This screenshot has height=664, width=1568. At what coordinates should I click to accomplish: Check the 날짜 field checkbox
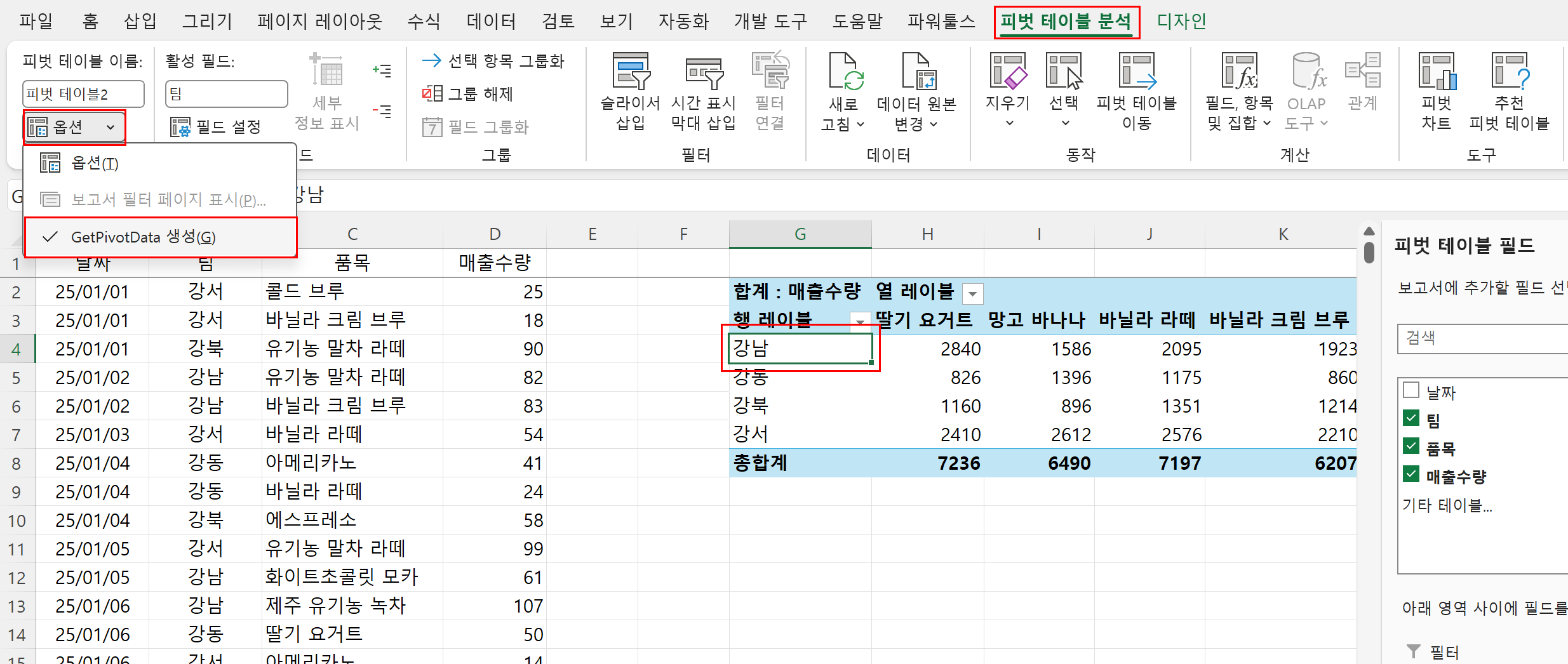(1411, 390)
